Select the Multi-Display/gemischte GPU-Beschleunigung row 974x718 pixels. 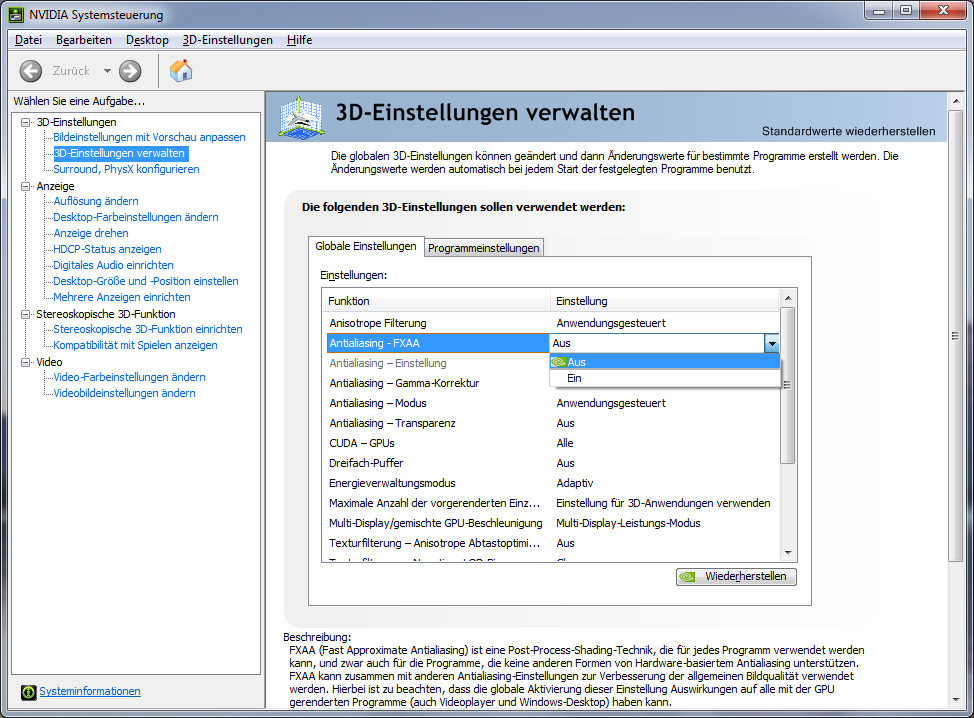click(x=553, y=523)
